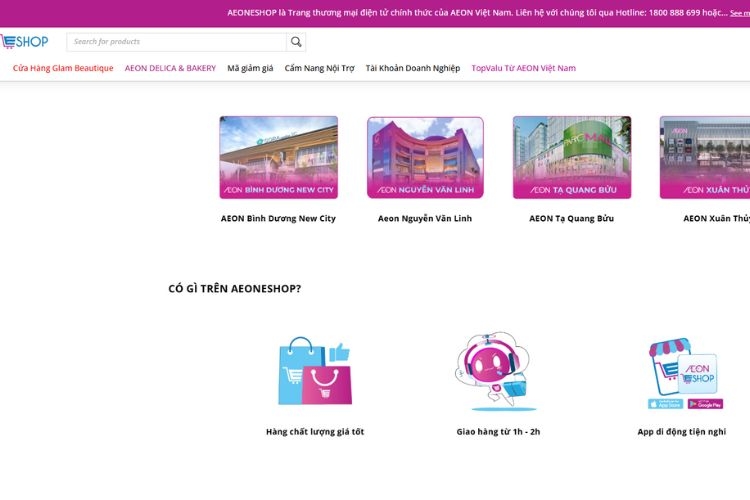Open Cửa Hàng Glam Beautique menu
750x500 pixels.
click(x=63, y=68)
